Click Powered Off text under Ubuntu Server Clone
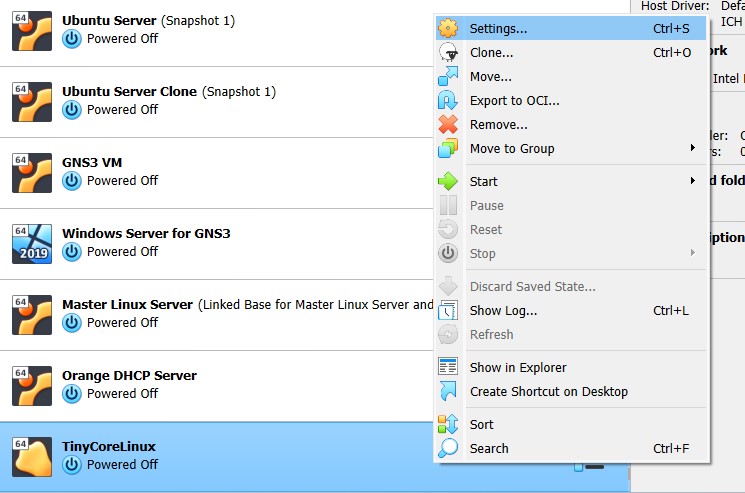Image resolution: width=745 pixels, height=493 pixels. (123, 110)
